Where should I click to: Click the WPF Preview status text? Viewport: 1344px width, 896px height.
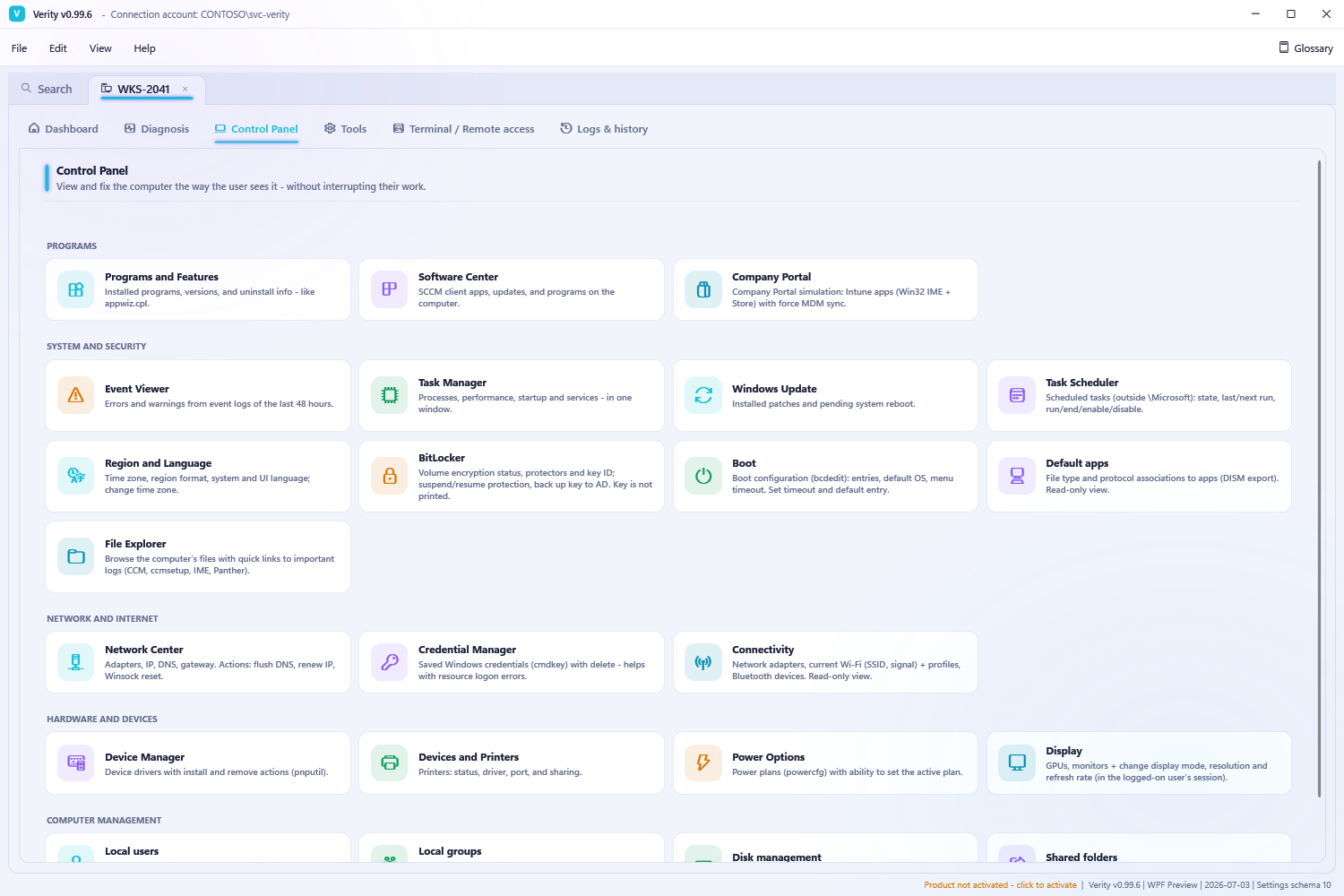[1172, 885]
